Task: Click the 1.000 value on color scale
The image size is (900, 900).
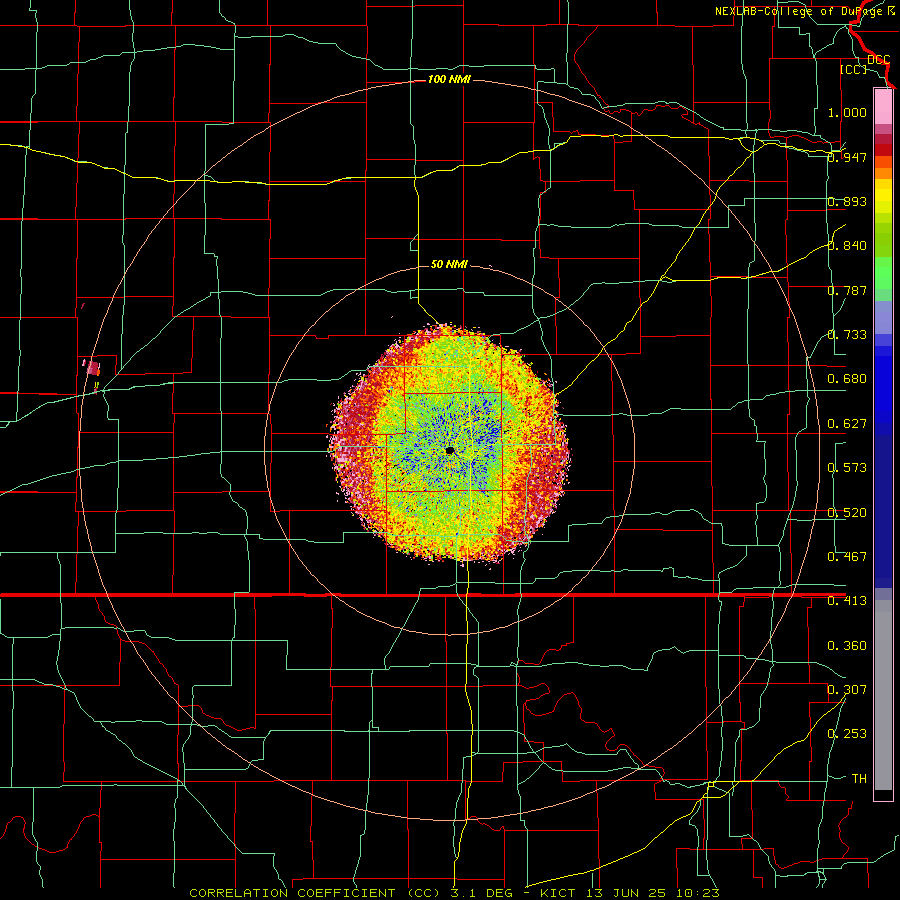Action: point(847,112)
